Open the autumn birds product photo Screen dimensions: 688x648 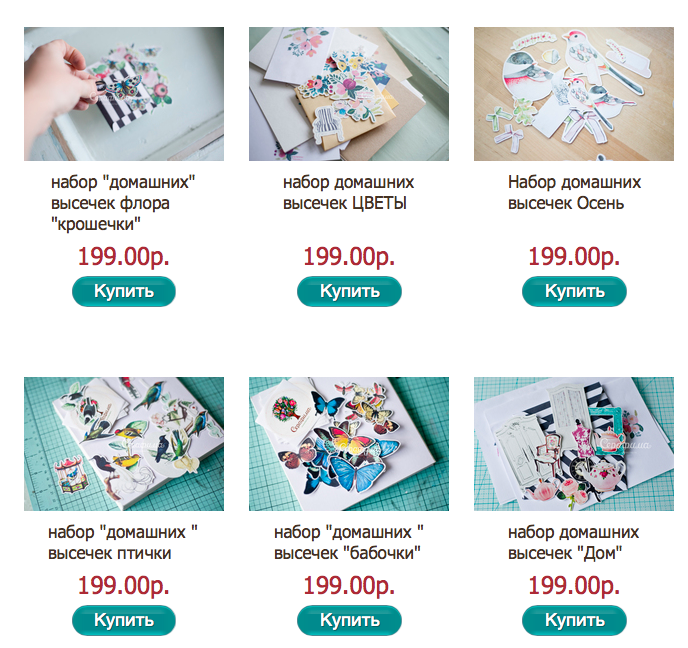click(574, 94)
